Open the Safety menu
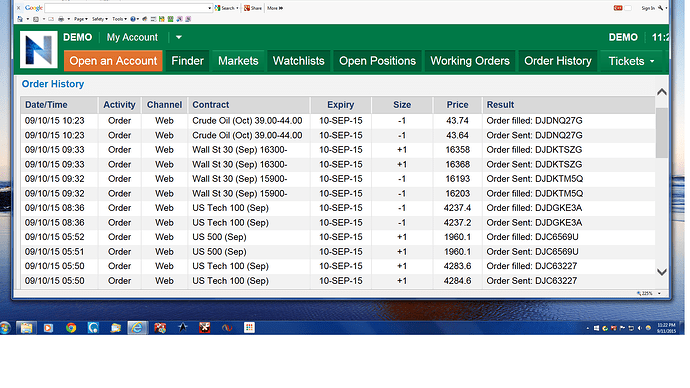690x388 pixels. (x=99, y=19)
